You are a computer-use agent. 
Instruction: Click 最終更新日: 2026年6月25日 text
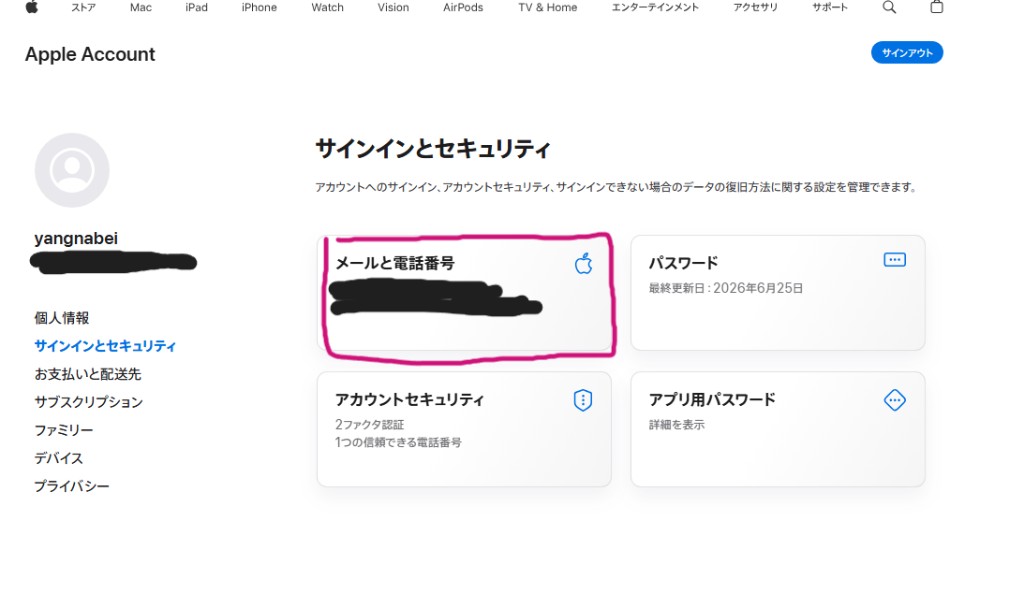click(726, 288)
